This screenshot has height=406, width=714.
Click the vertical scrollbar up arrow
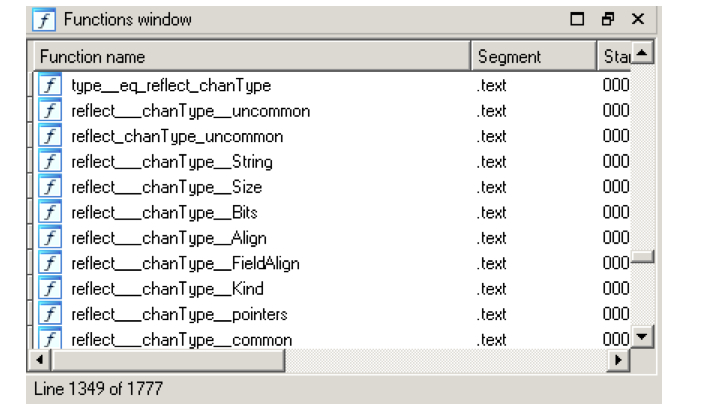[x=643, y=53]
